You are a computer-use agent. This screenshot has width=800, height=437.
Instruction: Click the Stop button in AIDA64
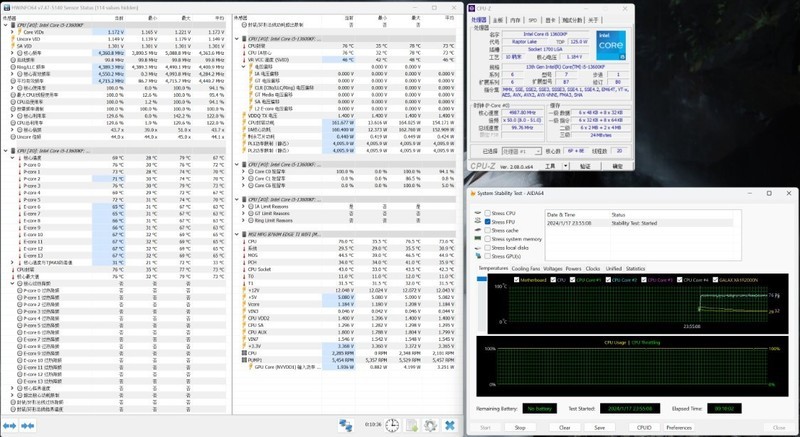[519, 426]
